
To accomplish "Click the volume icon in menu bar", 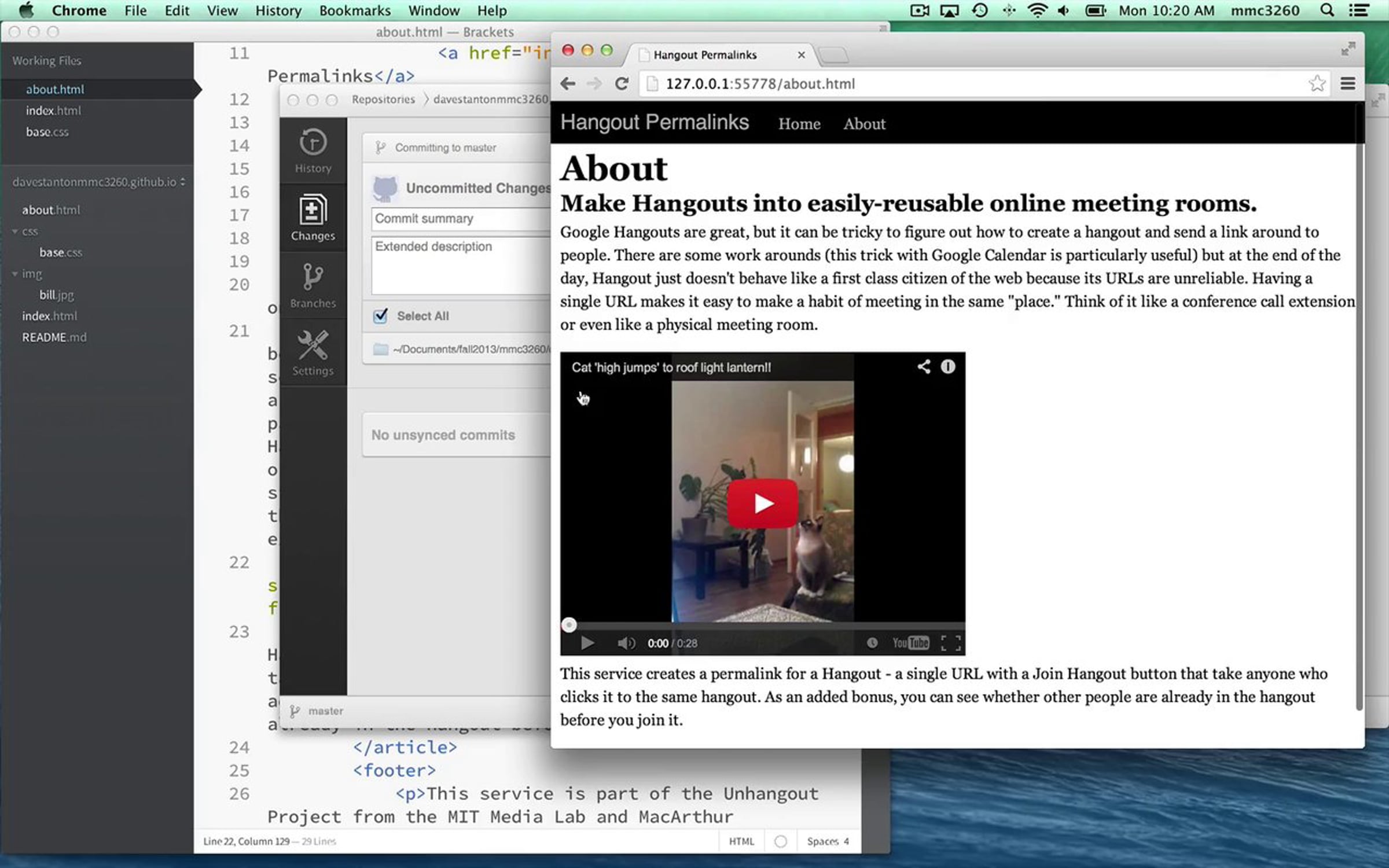I will click(1063, 10).
